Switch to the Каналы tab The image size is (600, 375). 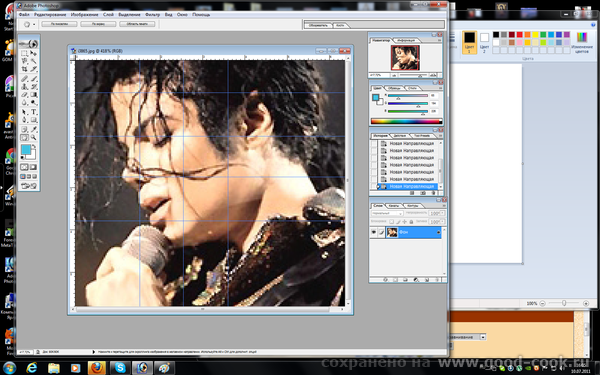(x=394, y=206)
